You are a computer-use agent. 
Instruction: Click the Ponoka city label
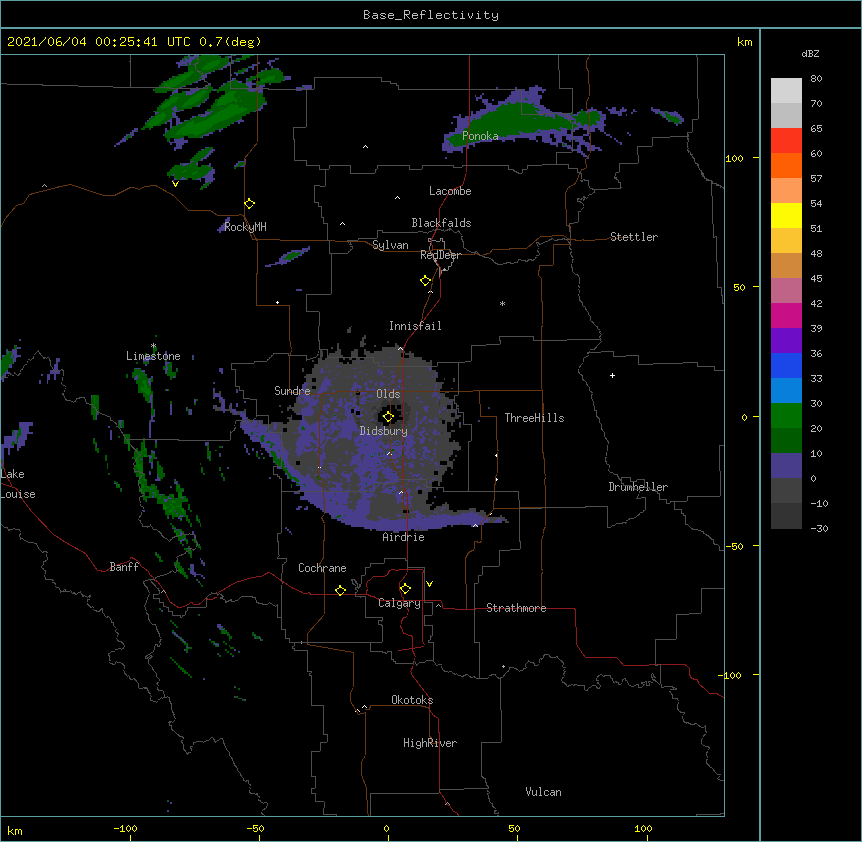tap(480, 136)
